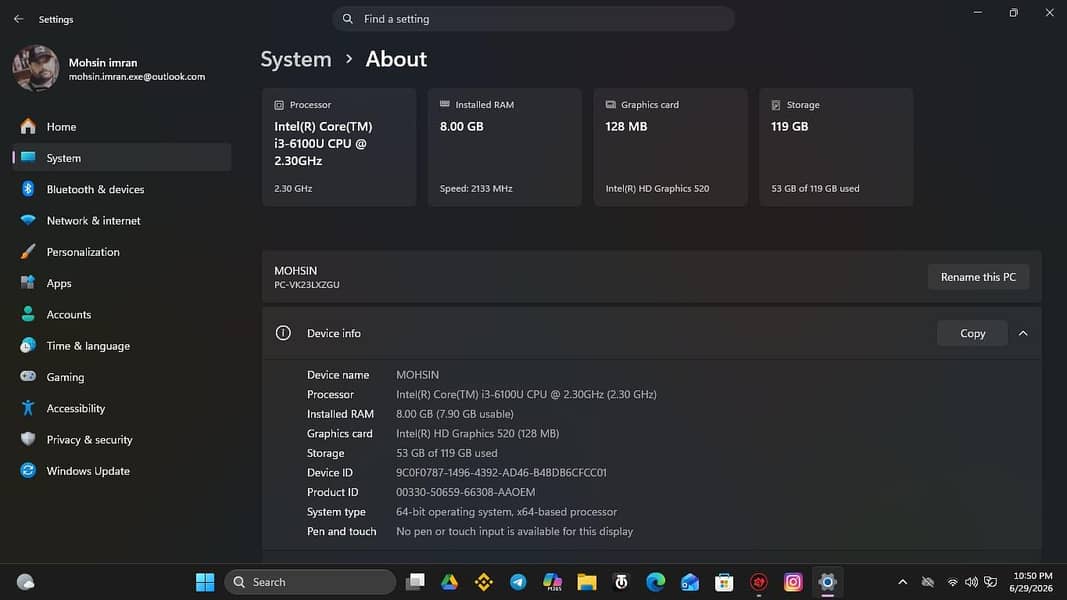Copy the device info
This screenshot has width=1067, height=600.
(972, 333)
